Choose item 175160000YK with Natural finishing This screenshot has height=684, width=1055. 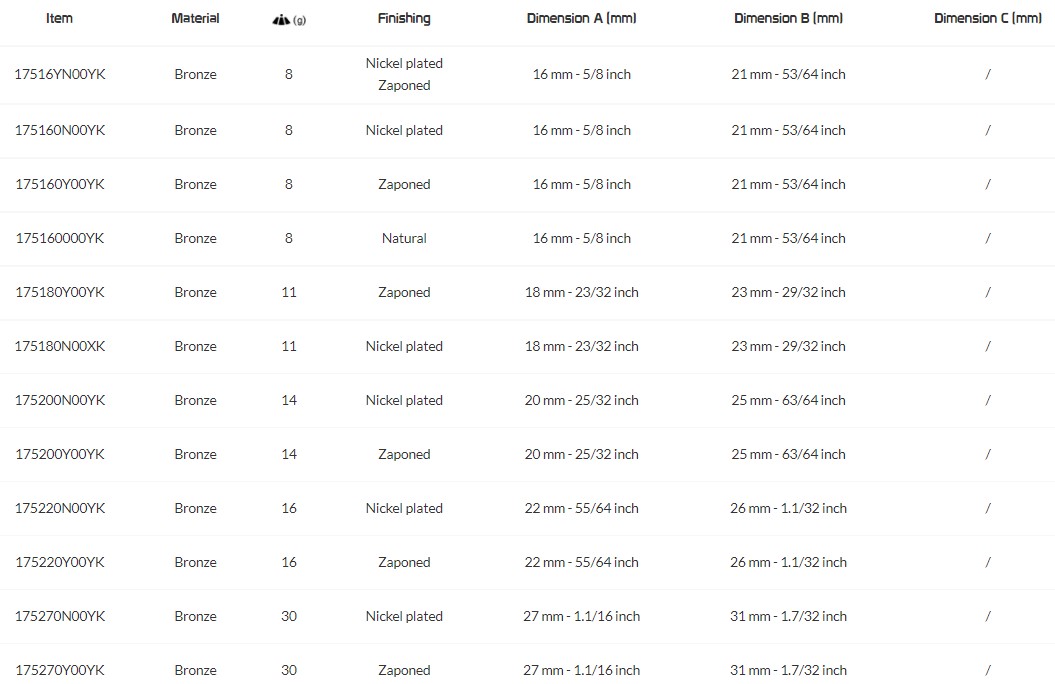coord(60,238)
